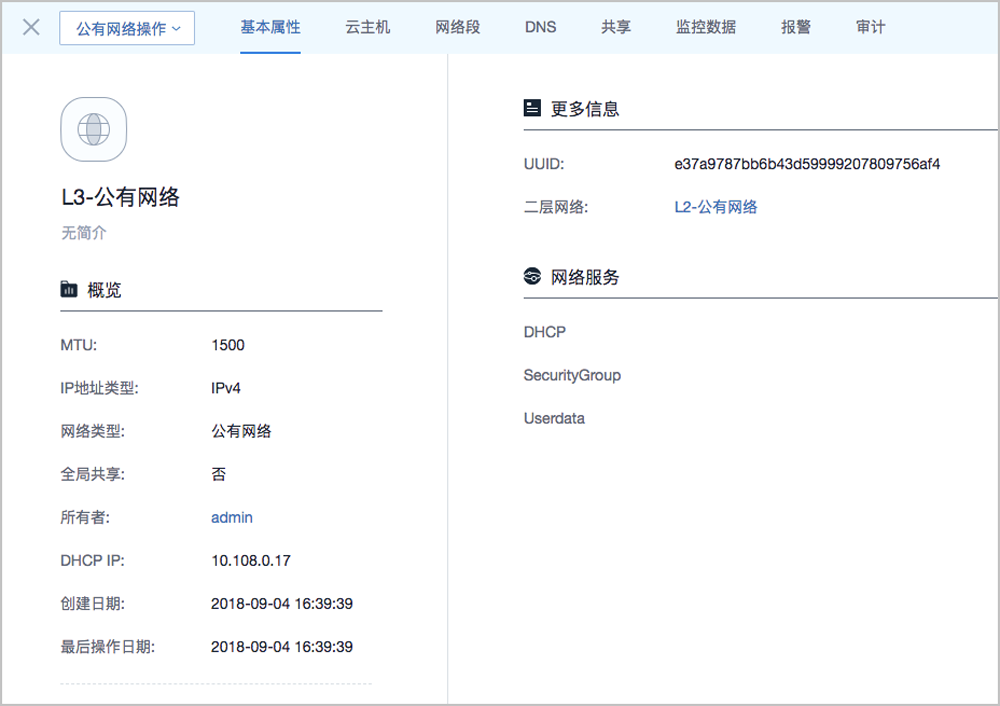Switch to the 网络段 tab
The width and height of the screenshot is (1000, 706).
point(457,27)
